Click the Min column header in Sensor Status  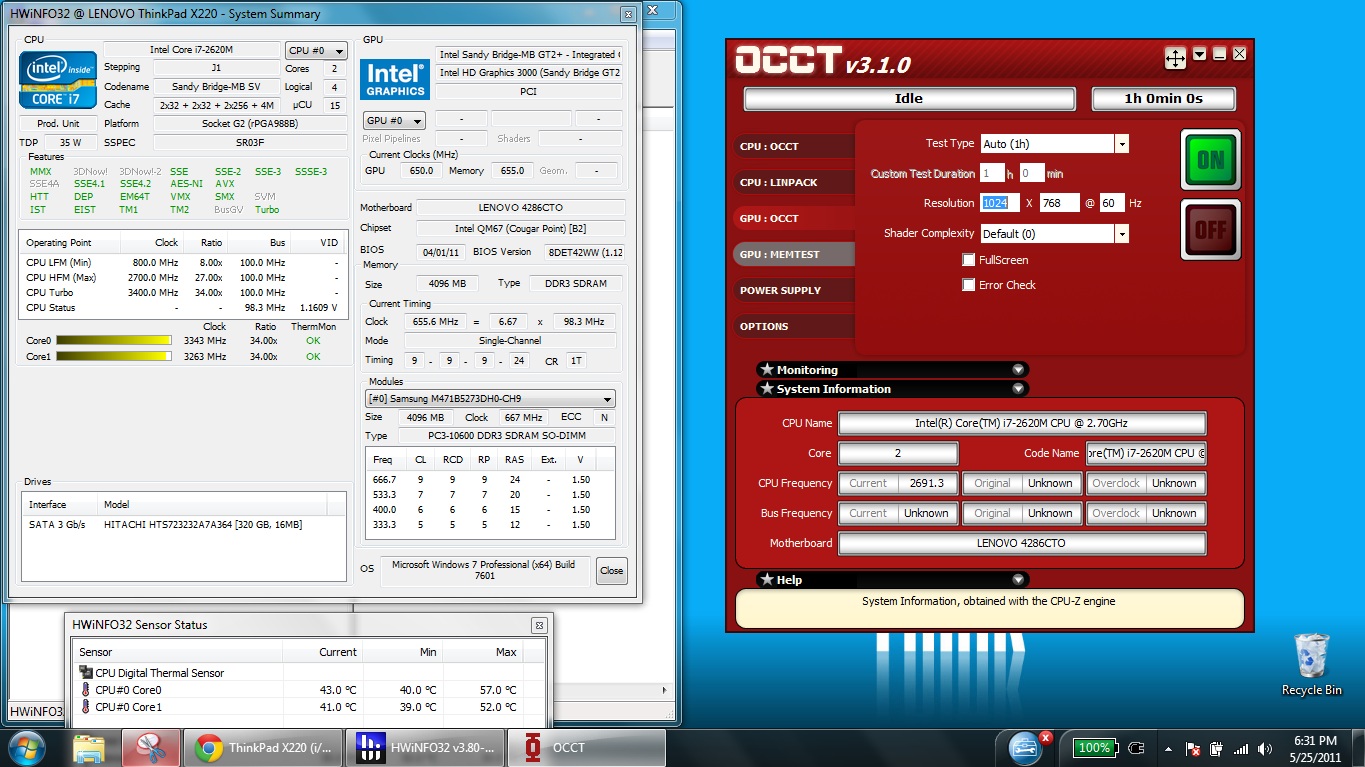(x=403, y=652)
